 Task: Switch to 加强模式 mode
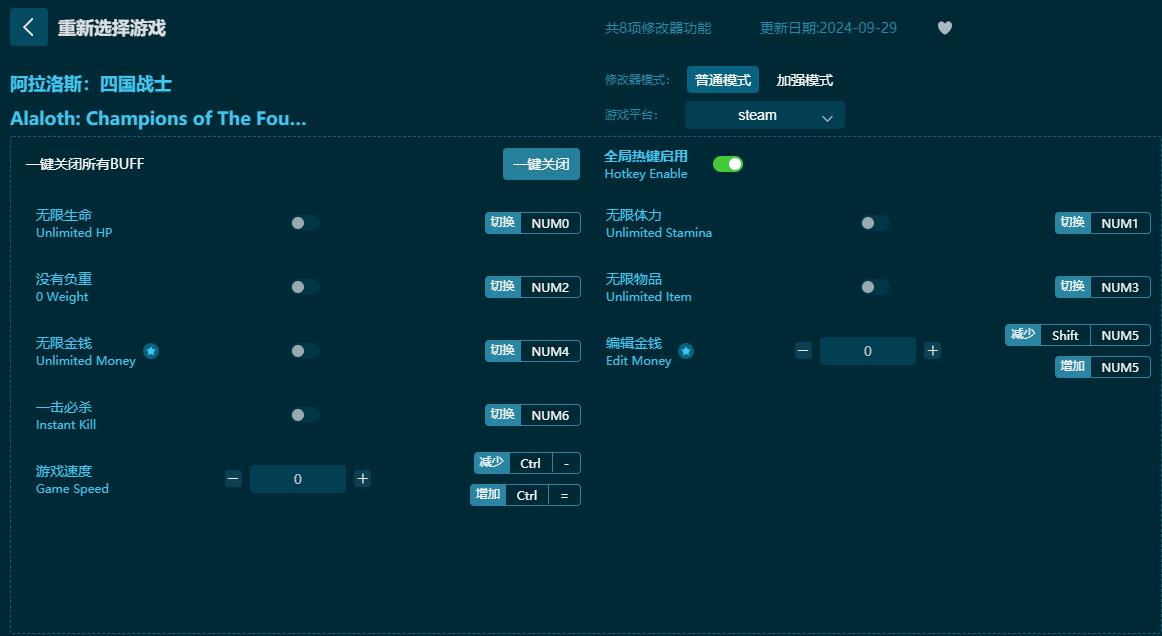click(x=804, y=79)
